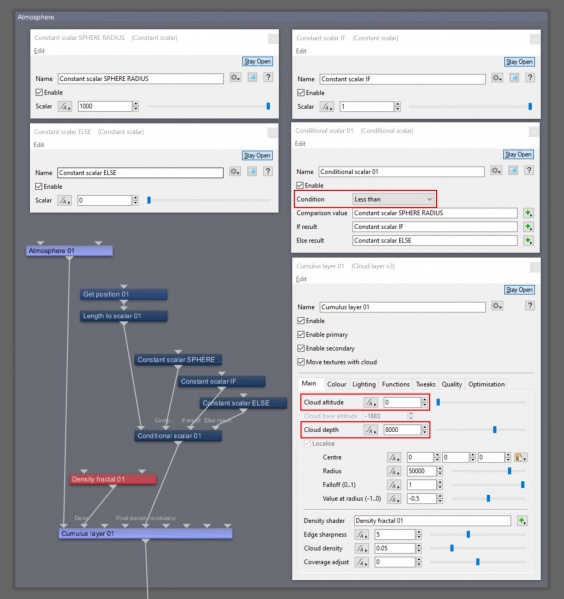Screen dimensions: 564x599
Task: Click green plus icon beside Density shader
Action: (x=522, y=521)
